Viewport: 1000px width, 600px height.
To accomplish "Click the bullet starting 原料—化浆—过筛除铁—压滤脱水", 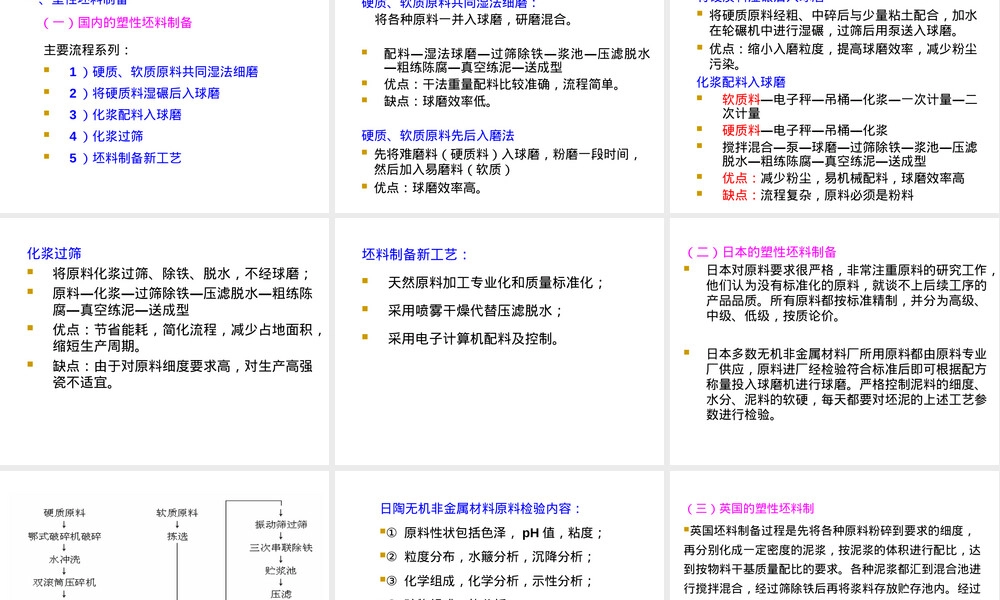I will click(x=182, y=302).
